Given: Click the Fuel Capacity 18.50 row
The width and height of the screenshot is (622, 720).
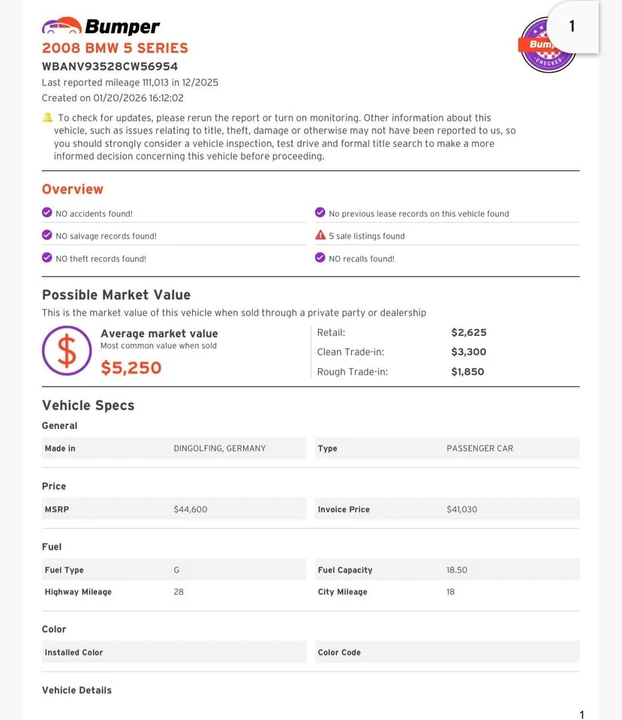Looking at the screenshot, I should point(447,569).
